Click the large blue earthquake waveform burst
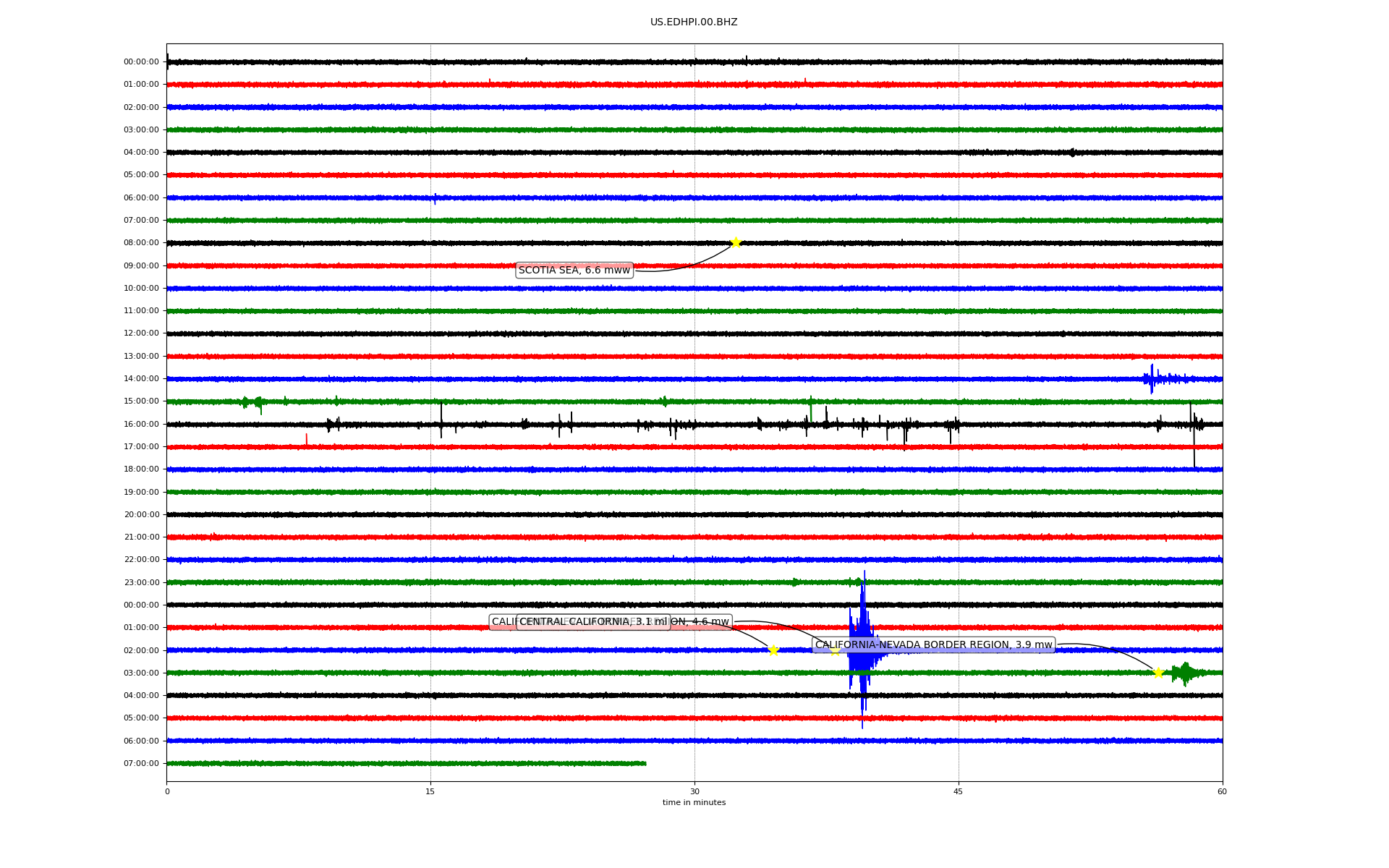Screen dimensions: 1389x868 tap(863, 650)
